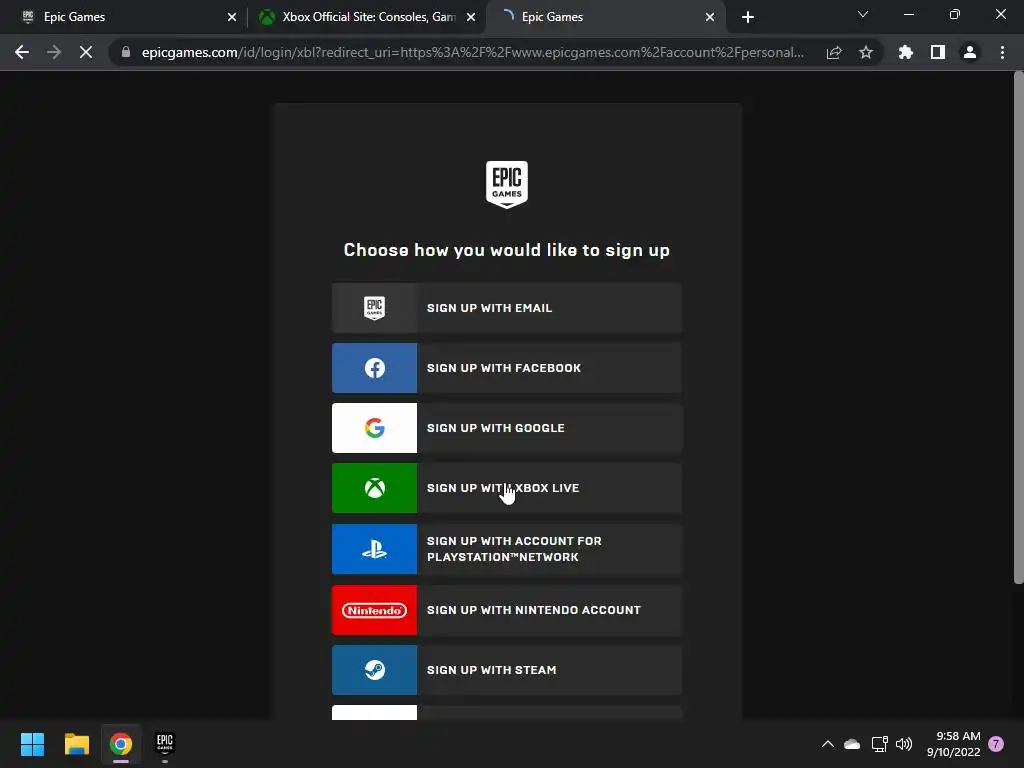Select the loading Epic Games tab
1024x768 pixels.
click(x=604, y=17)
